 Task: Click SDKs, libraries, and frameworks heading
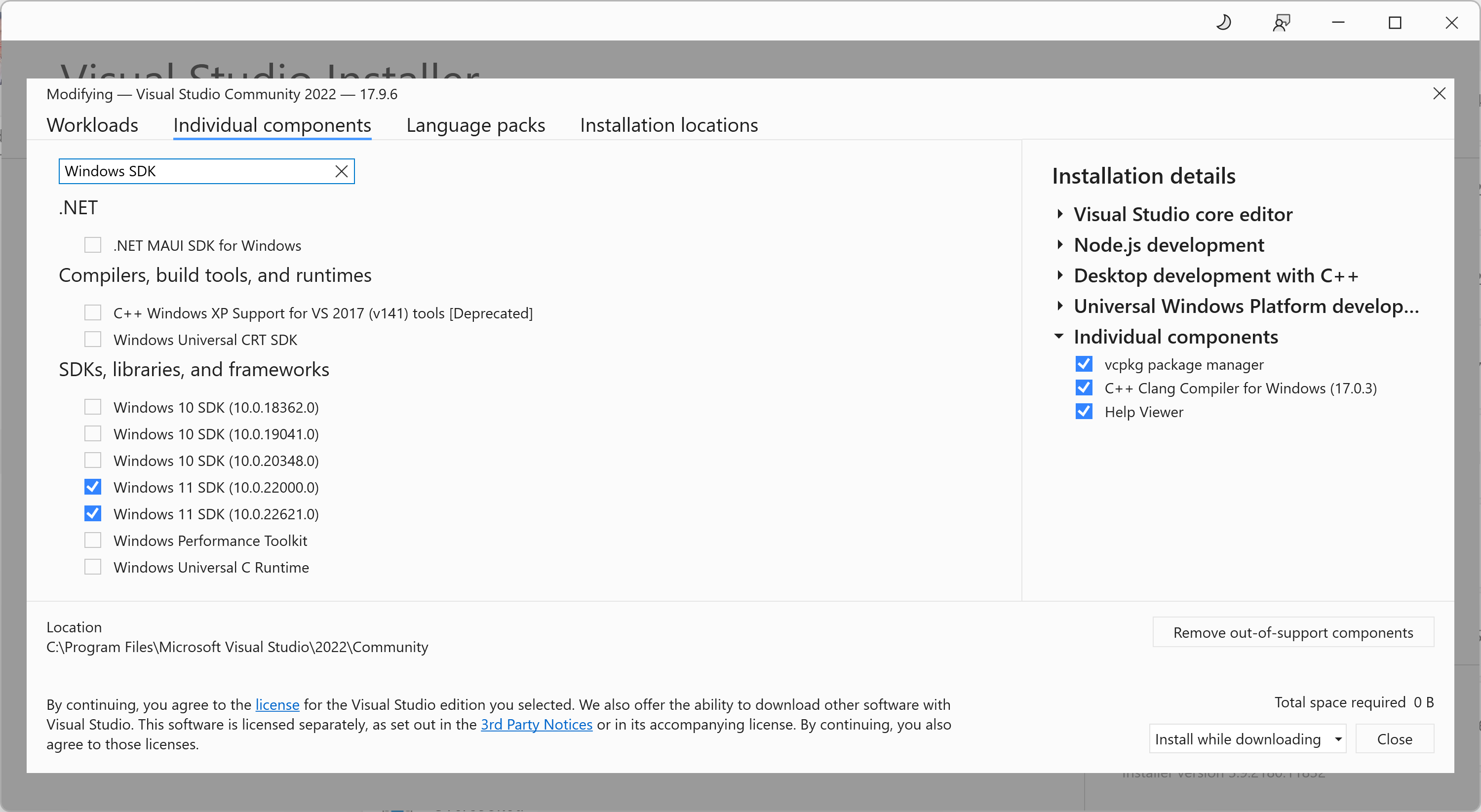[194, 370]
